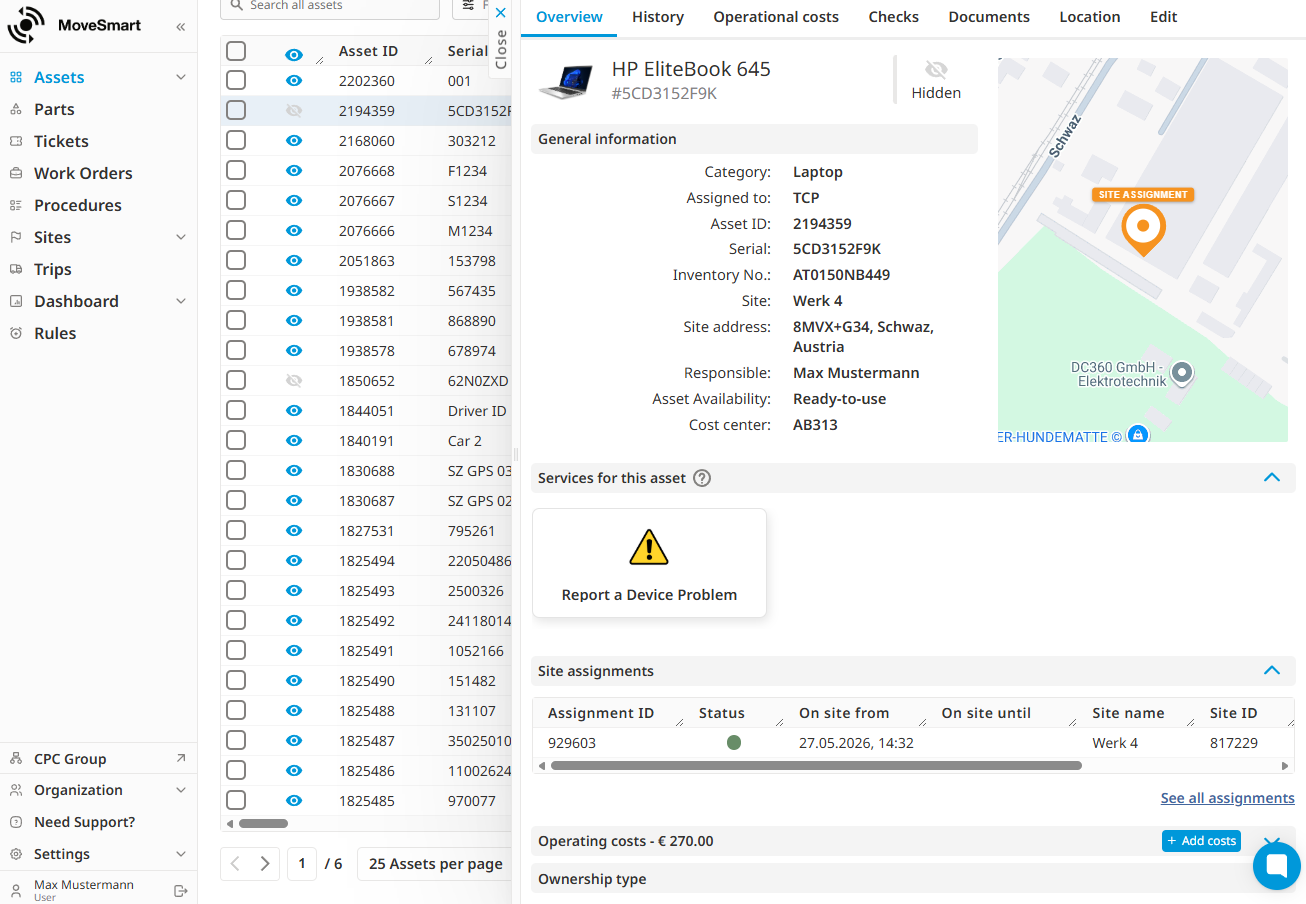Expand the Organization chevron

tap(181, 790)
